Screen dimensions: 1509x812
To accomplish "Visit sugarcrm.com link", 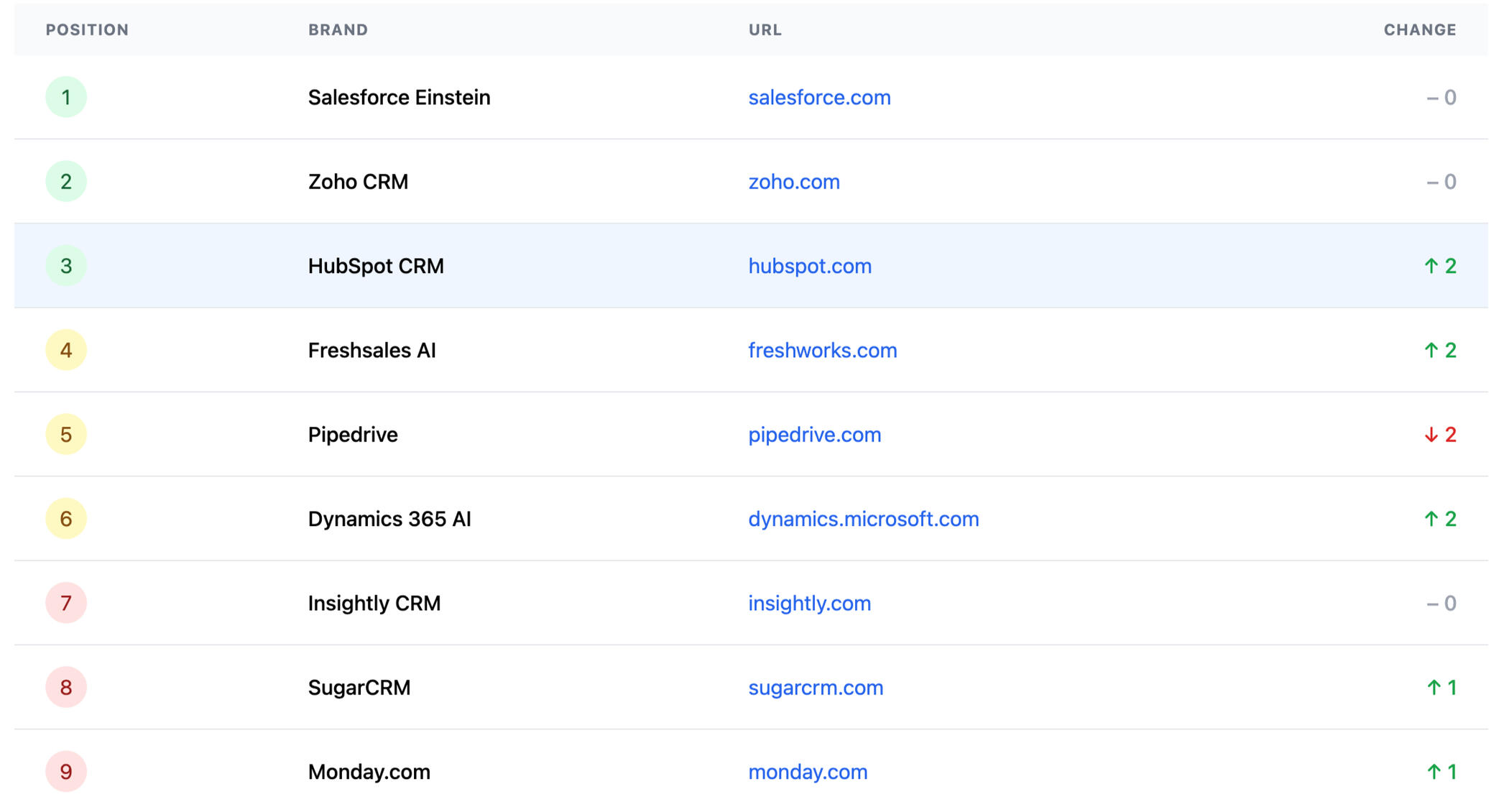I will point(816,688).
